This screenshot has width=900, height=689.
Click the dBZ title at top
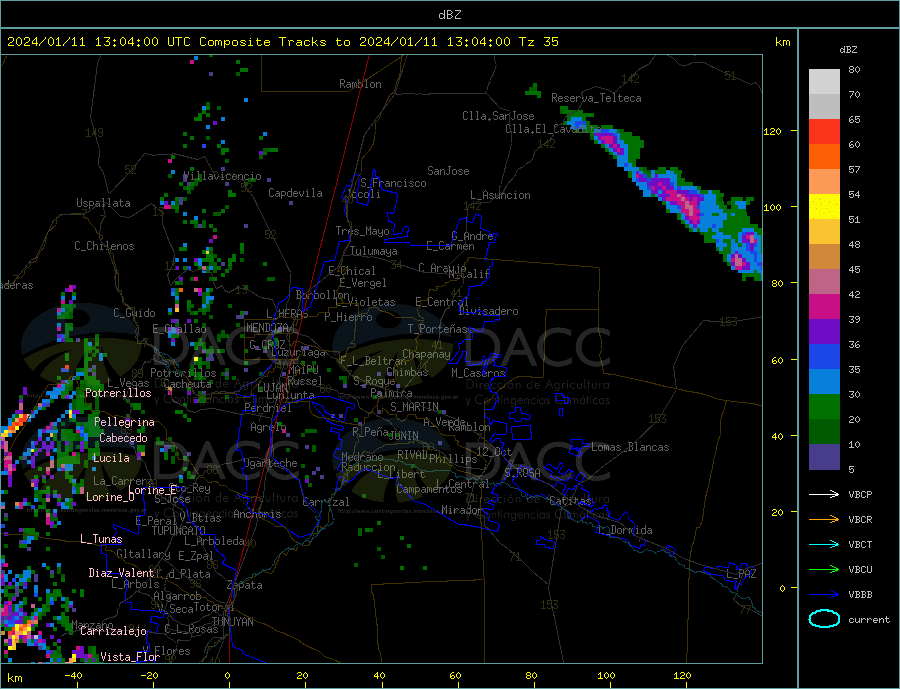(x=449, y=15)
